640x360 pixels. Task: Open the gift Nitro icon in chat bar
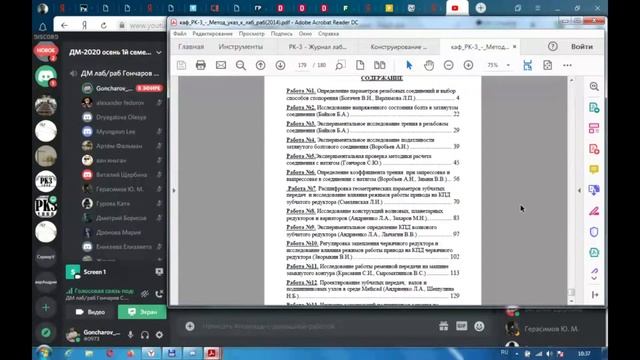444,326
